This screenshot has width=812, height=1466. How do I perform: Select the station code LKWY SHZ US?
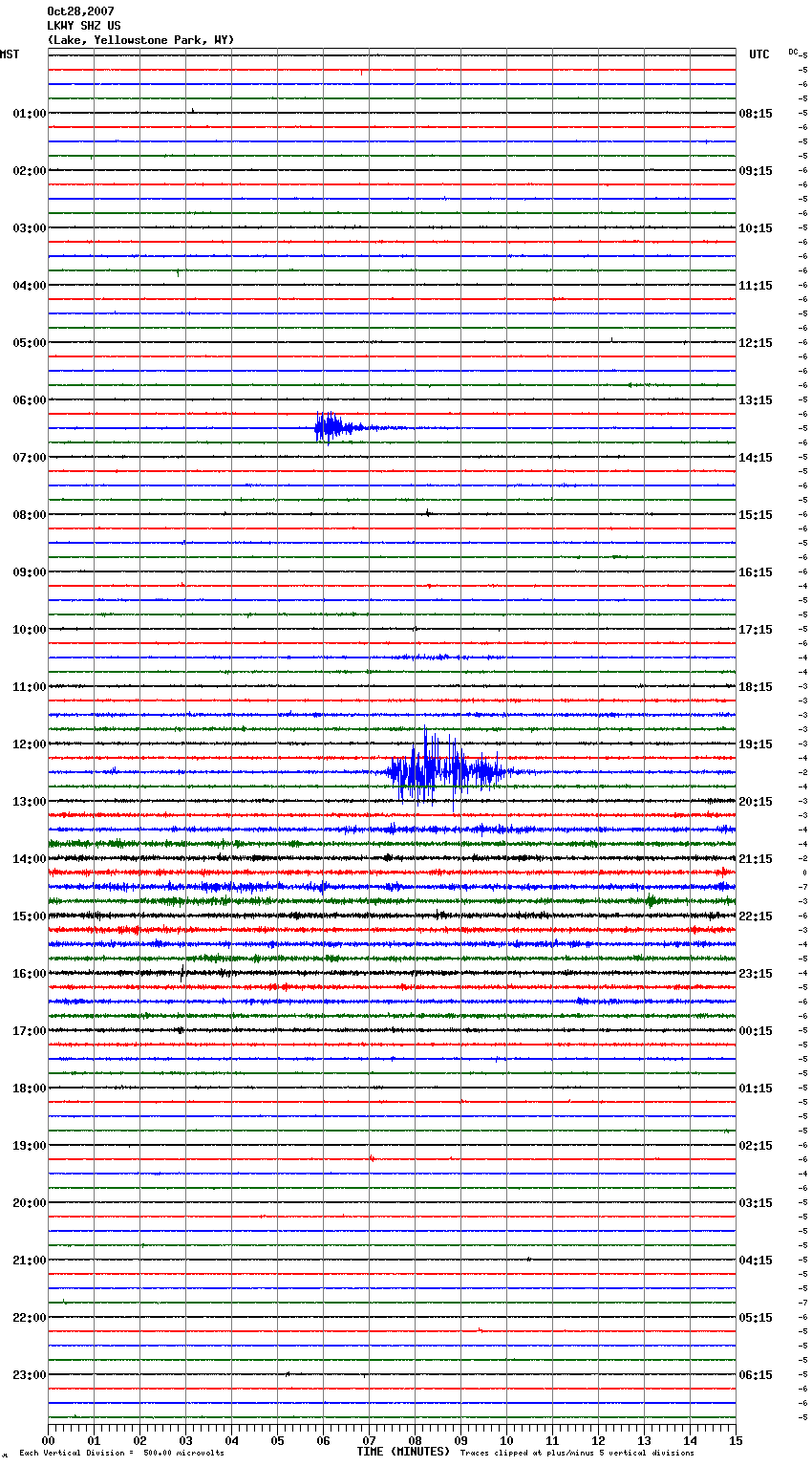pos(84,26)
